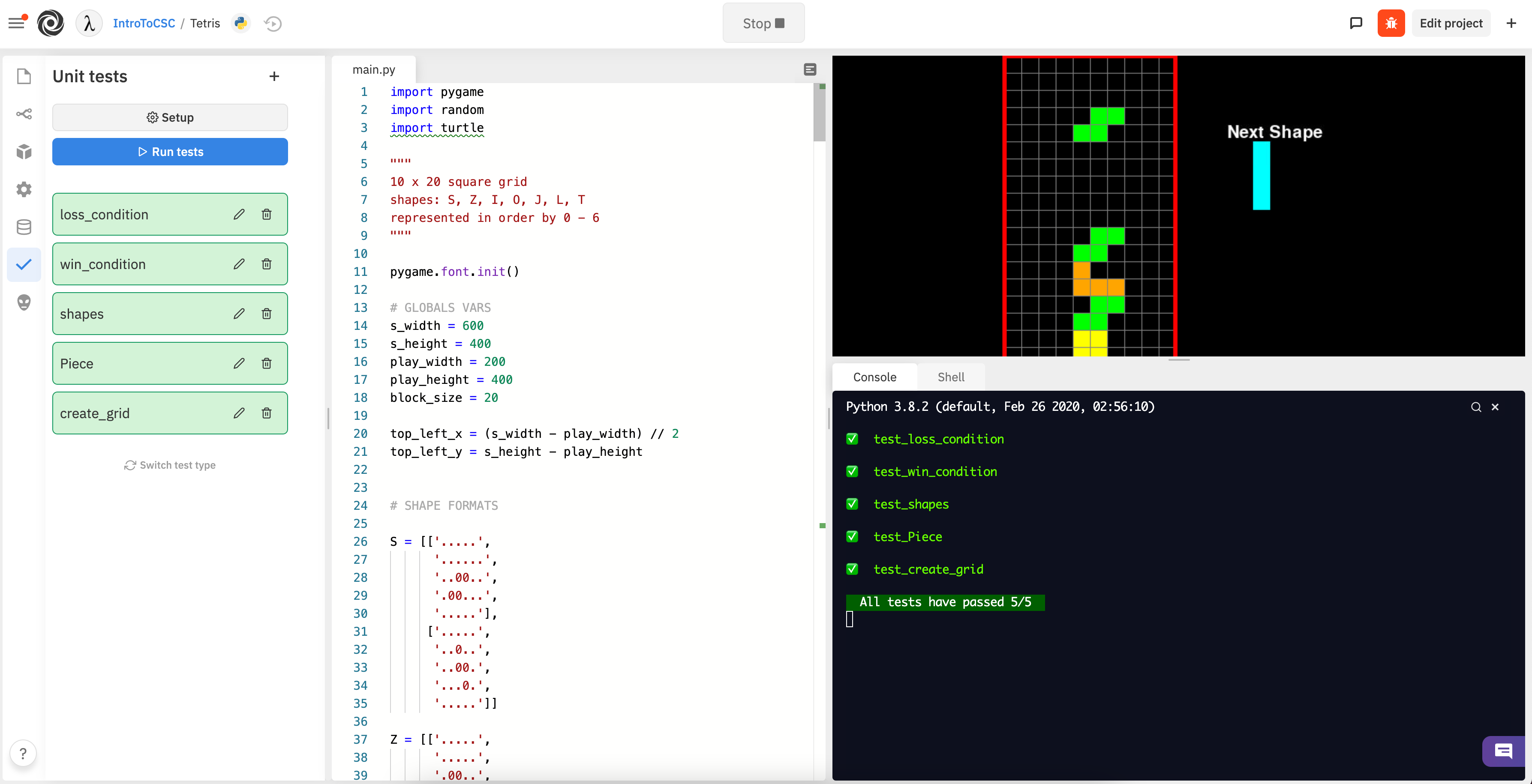Open the Database panel

[24, 227]
